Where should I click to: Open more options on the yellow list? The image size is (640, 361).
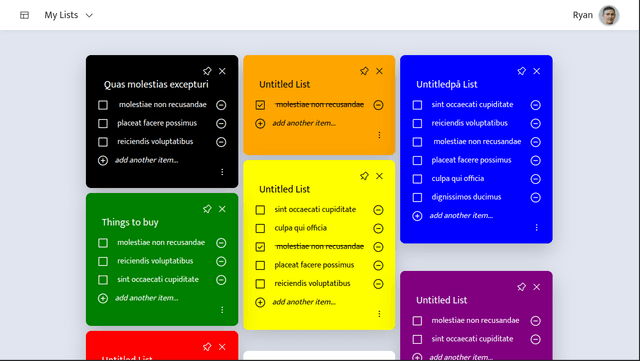click(379, 314)
